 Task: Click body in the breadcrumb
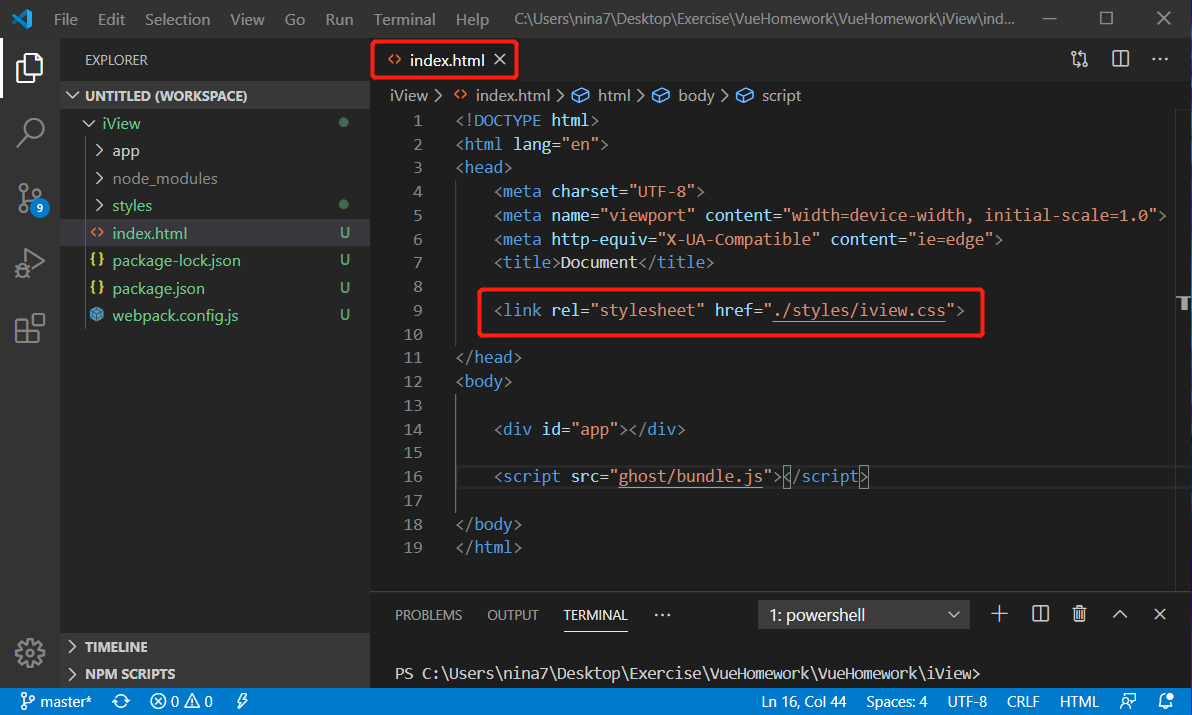pyautogui.click(x=696, y=96)
